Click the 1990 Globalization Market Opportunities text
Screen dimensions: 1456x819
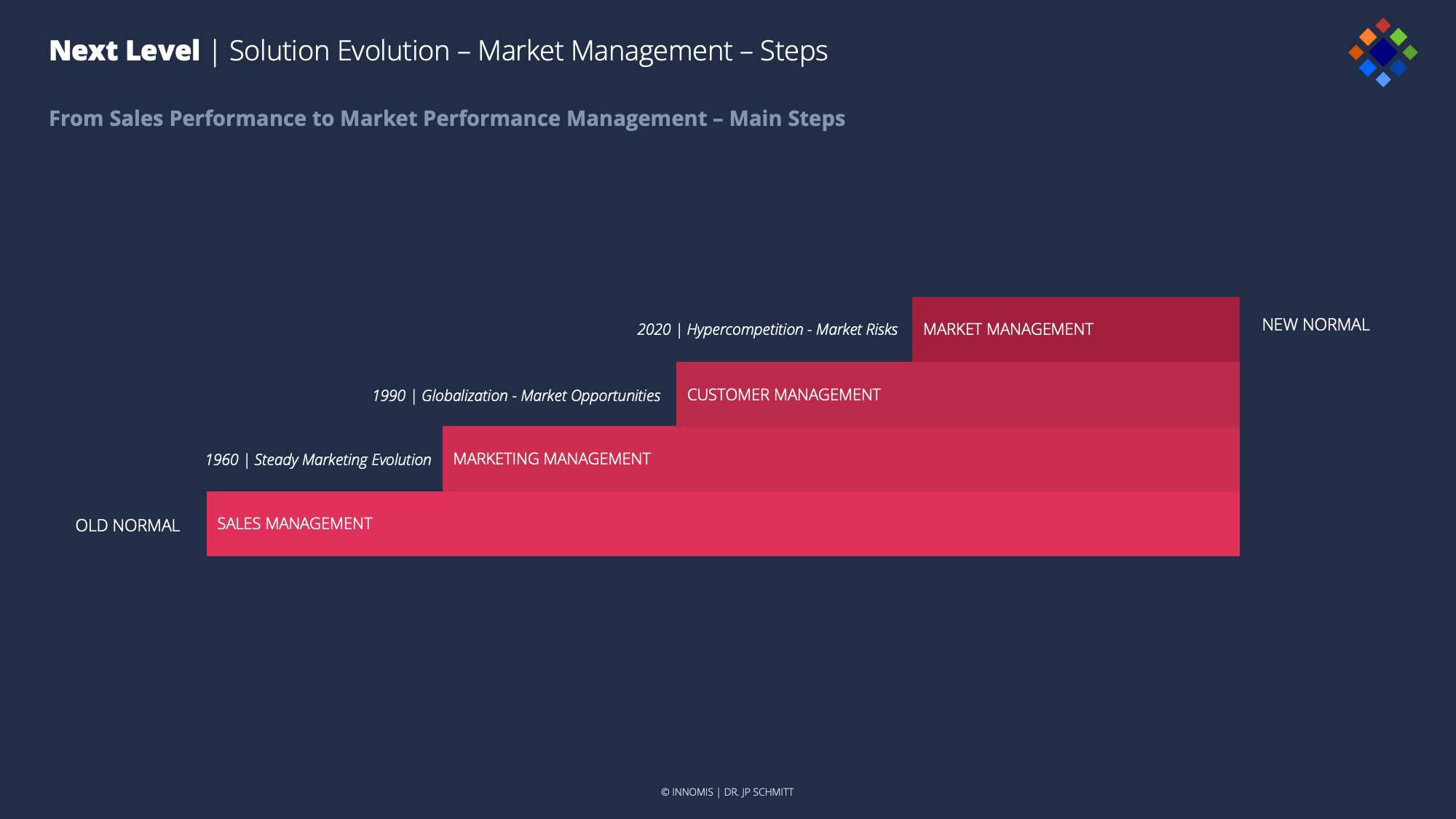[515, 396]
